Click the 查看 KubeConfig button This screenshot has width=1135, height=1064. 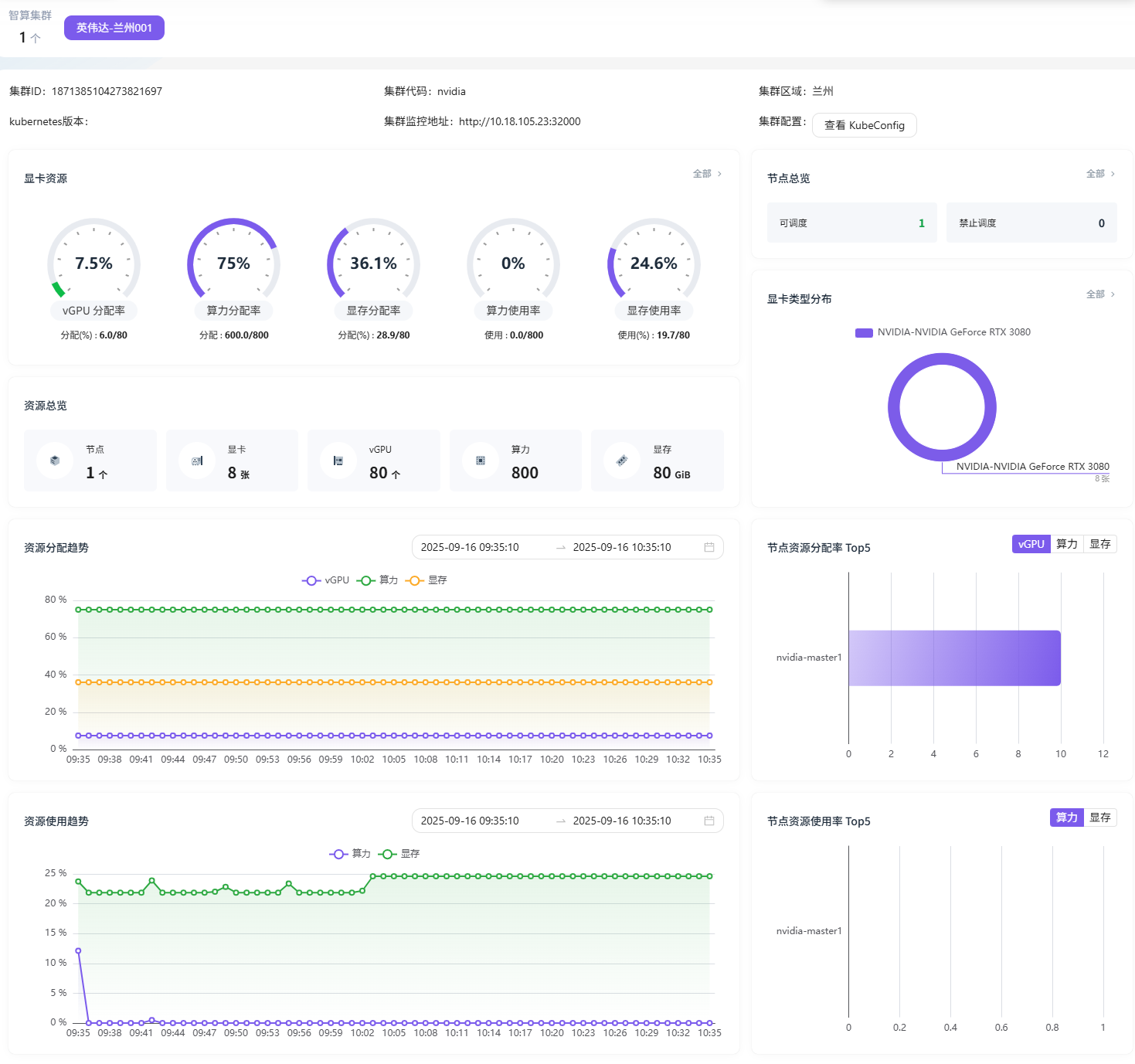(x=864, y=125)
